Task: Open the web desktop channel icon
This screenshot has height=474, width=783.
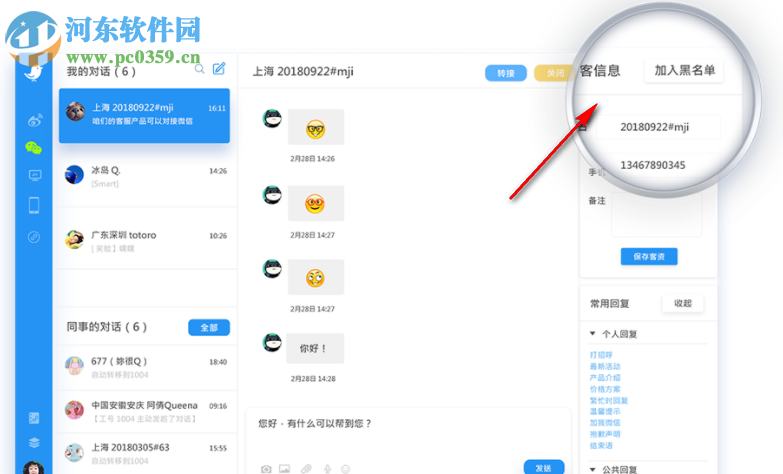Action: [x=34, y=175]
